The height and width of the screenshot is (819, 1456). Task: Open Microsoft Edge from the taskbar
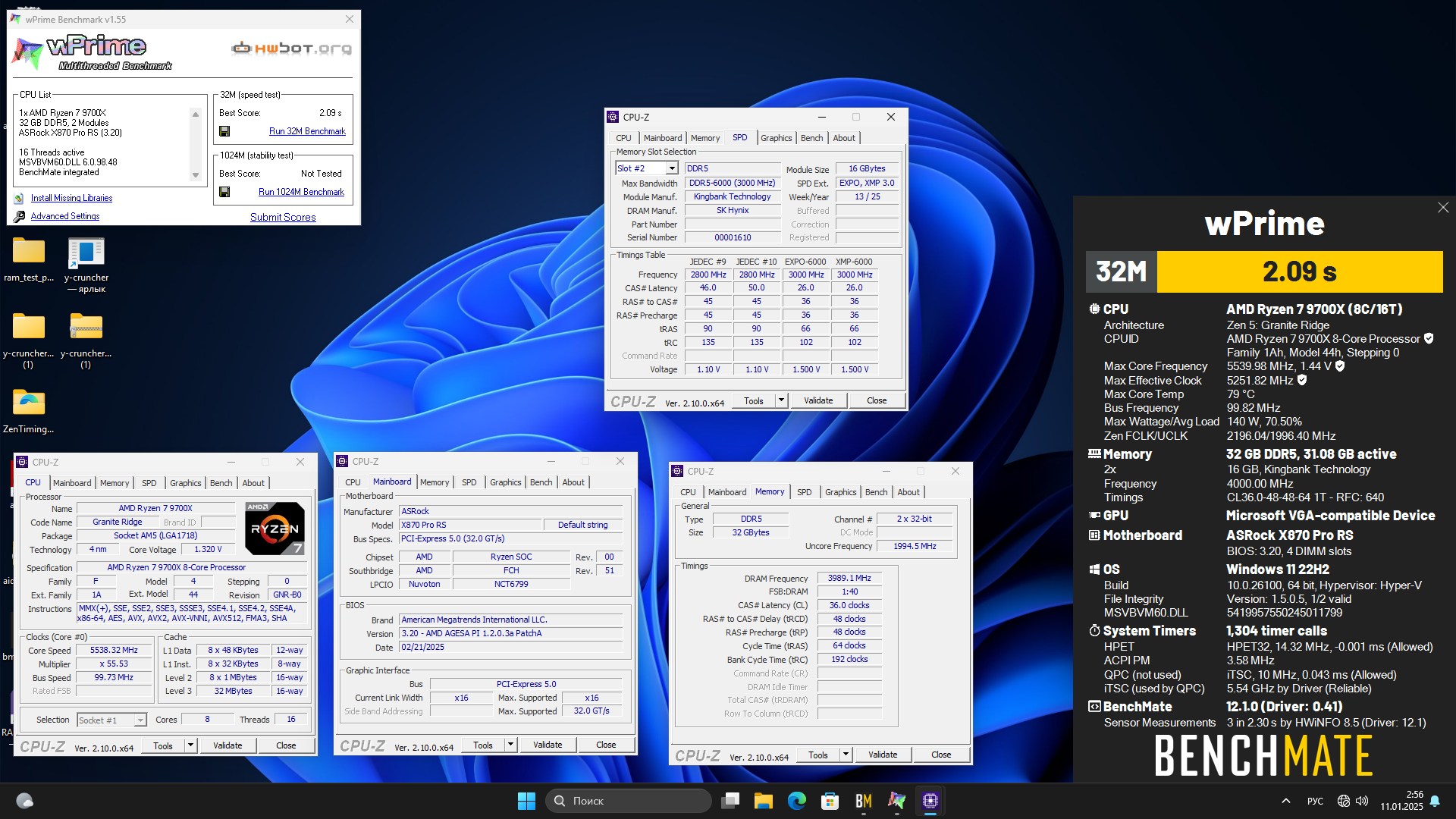click(x=797, y=801)
